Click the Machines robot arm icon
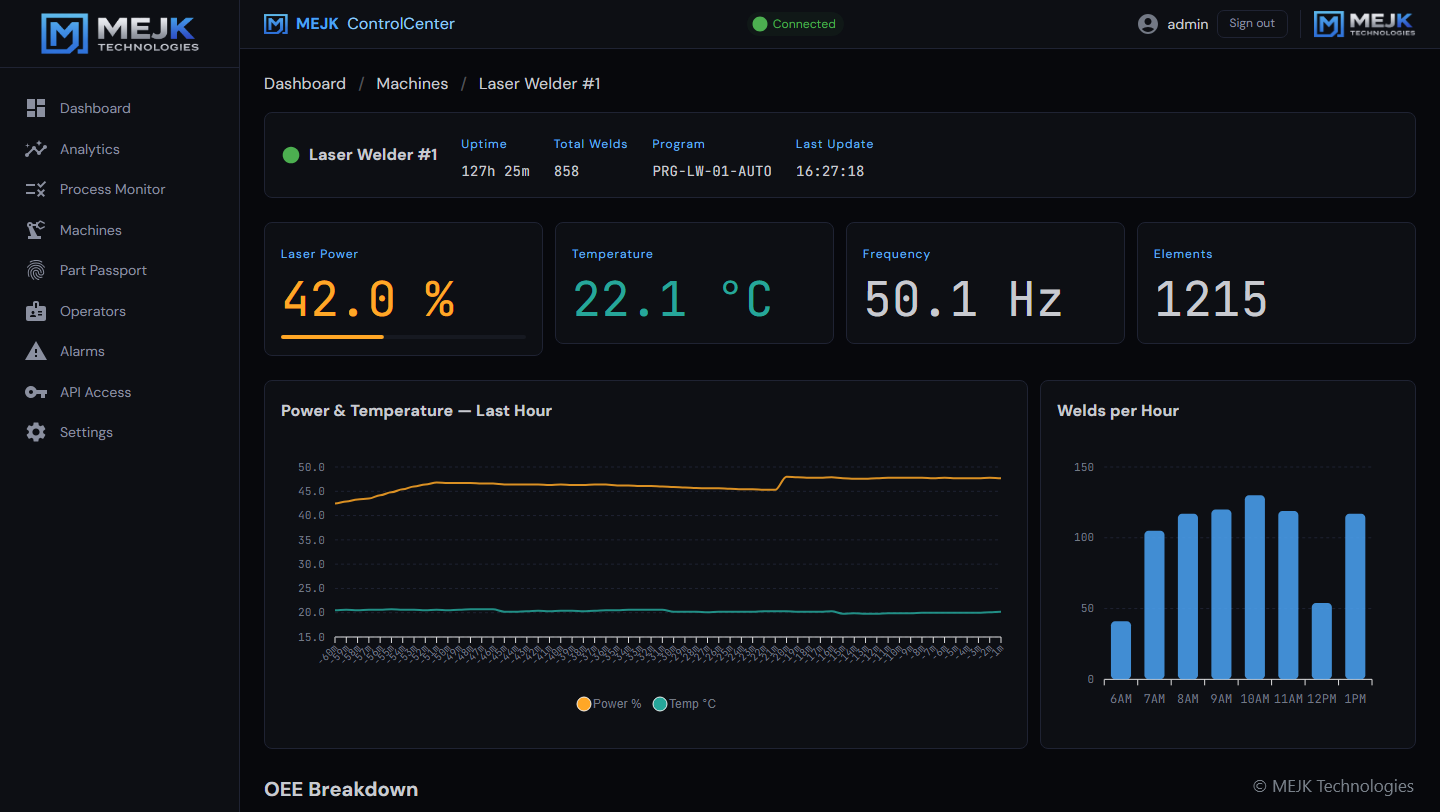 pyautogui.click(x=36, y=230)
